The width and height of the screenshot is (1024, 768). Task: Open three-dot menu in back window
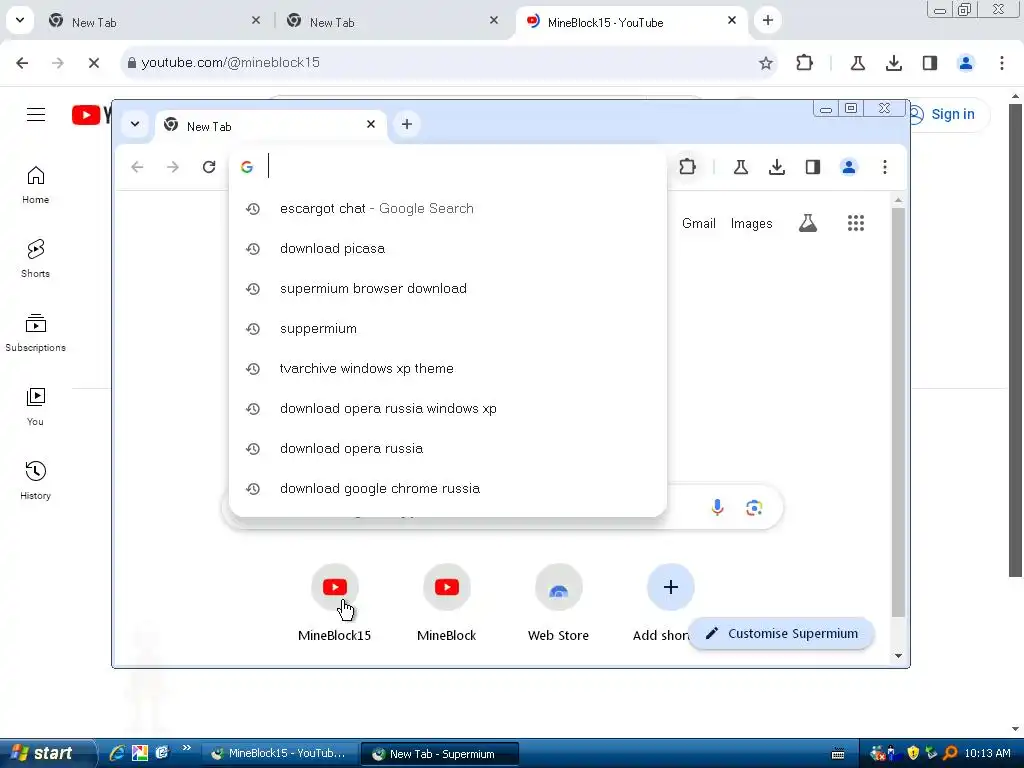[x=1001, y=63]
